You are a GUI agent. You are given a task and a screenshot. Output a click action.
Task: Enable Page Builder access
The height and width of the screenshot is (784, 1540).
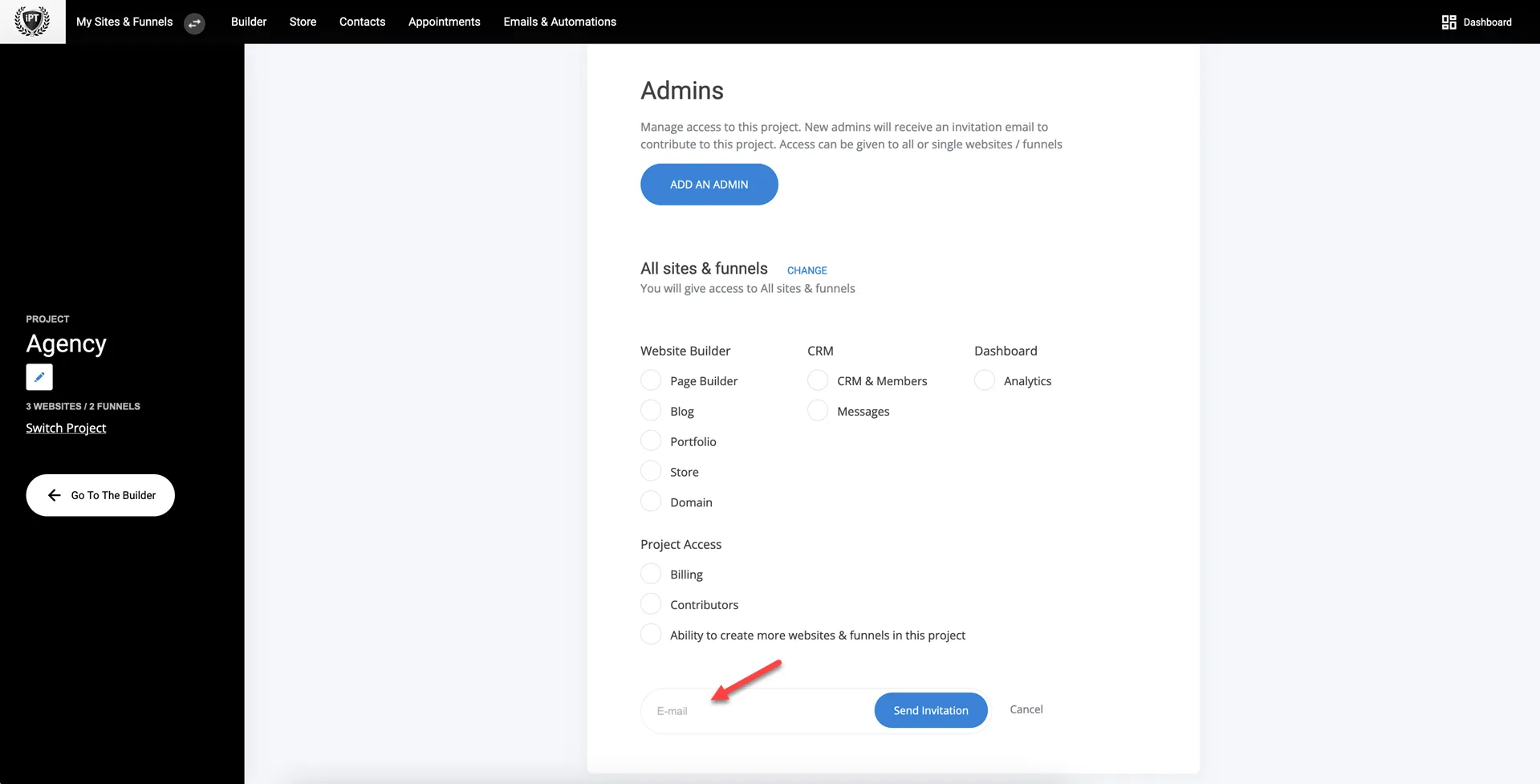click(651, 380)
